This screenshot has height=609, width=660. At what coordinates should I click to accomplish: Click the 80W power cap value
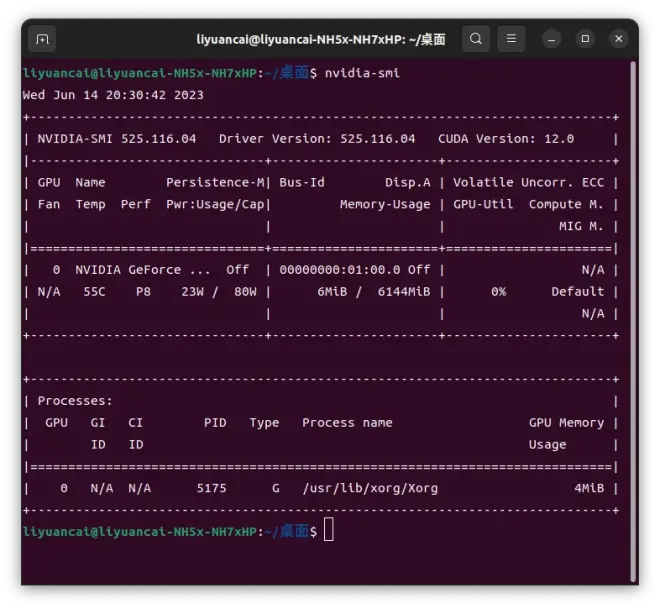pyautogui.click(x=245, y=292)
